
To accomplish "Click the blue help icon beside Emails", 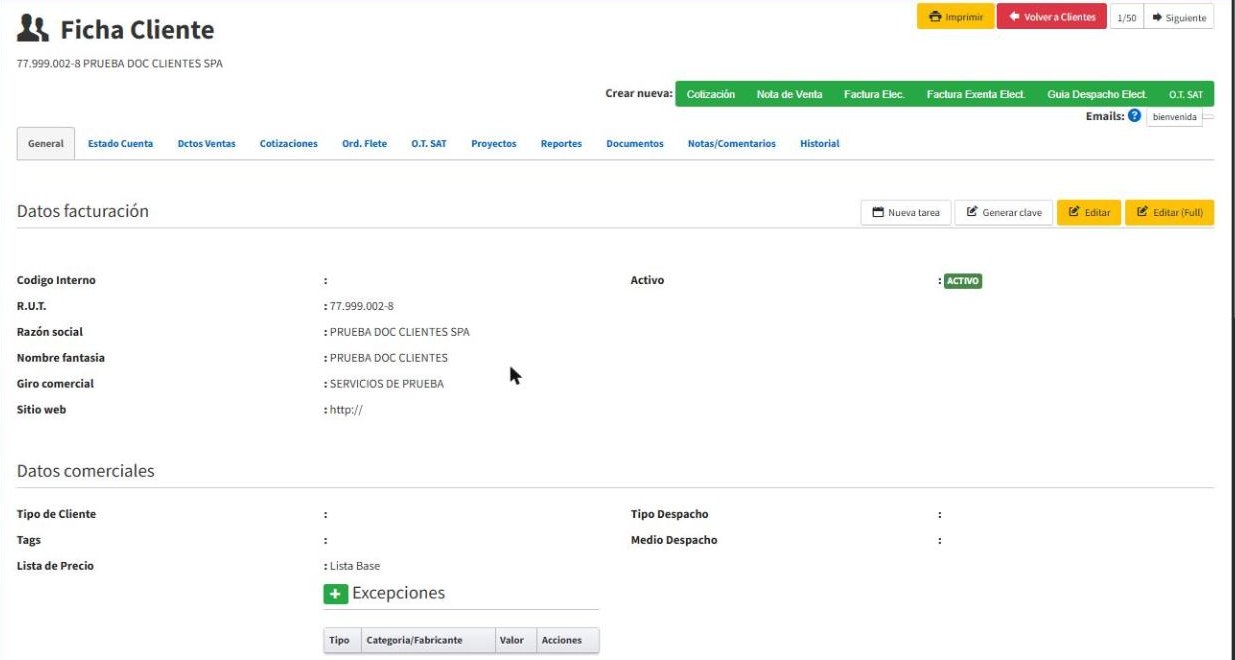I will click(1134, 116).
